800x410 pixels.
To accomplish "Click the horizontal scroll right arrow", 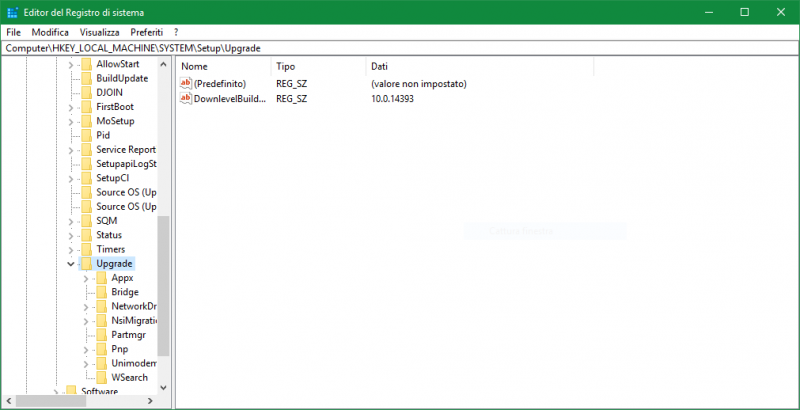I will click(151, 401).
